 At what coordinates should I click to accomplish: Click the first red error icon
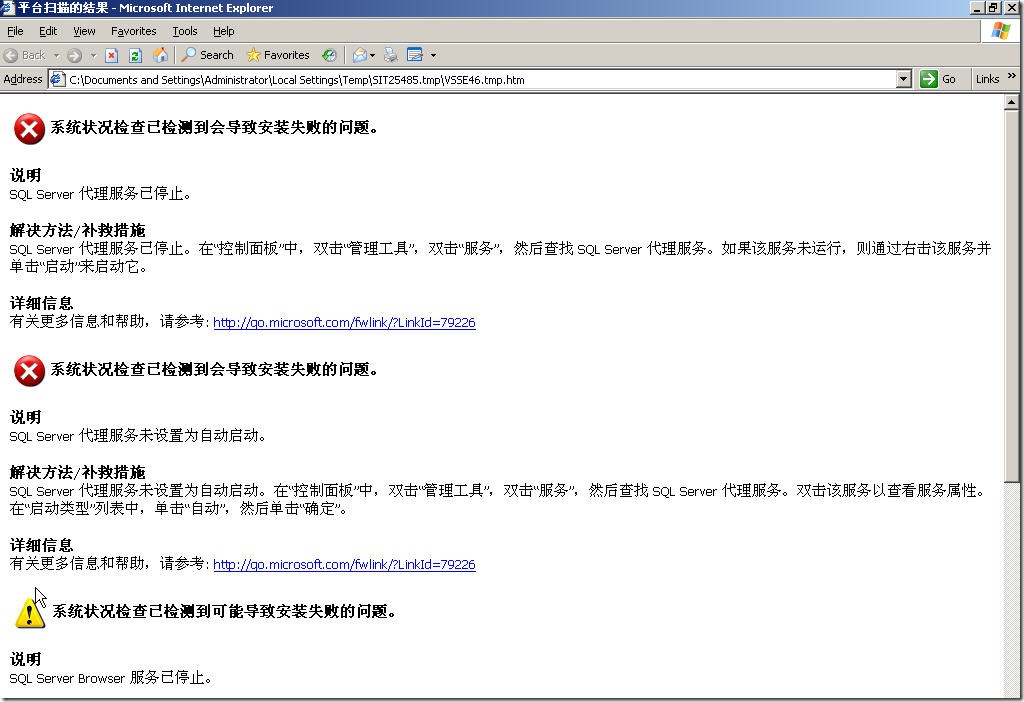coord(29,129)
